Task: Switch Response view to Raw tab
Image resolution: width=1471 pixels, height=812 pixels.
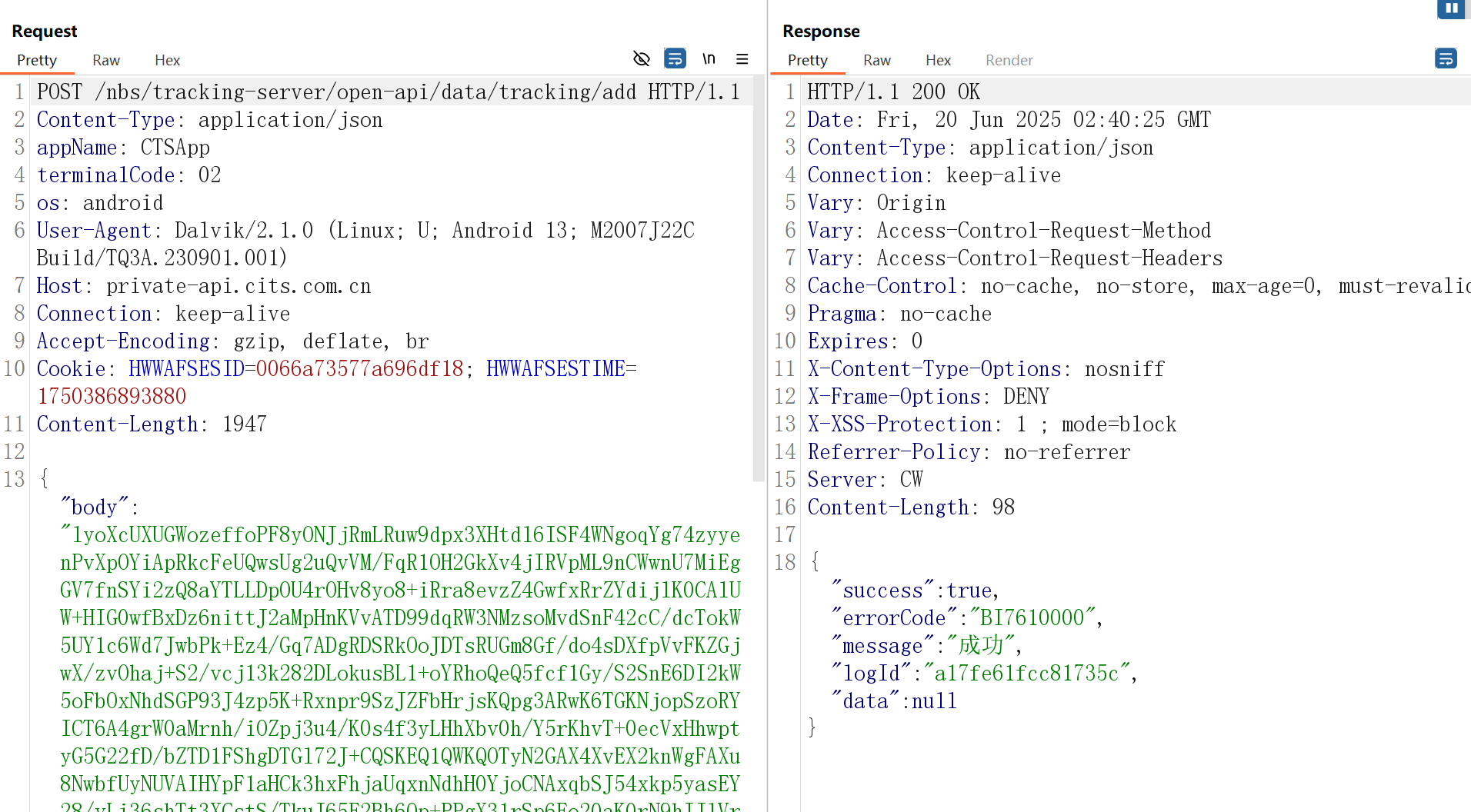Action: [x=876, y=61]
